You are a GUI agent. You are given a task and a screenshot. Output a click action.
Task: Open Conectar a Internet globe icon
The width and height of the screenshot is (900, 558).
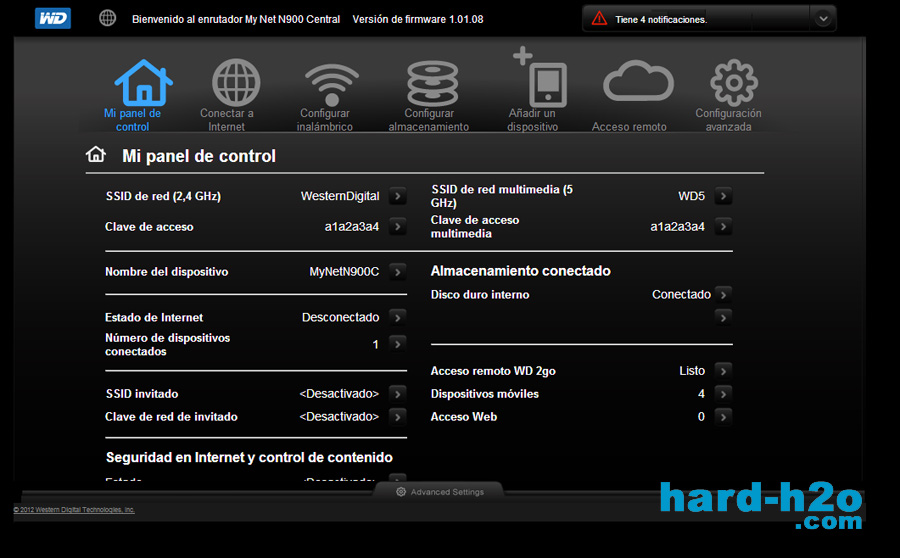(236, 82)
